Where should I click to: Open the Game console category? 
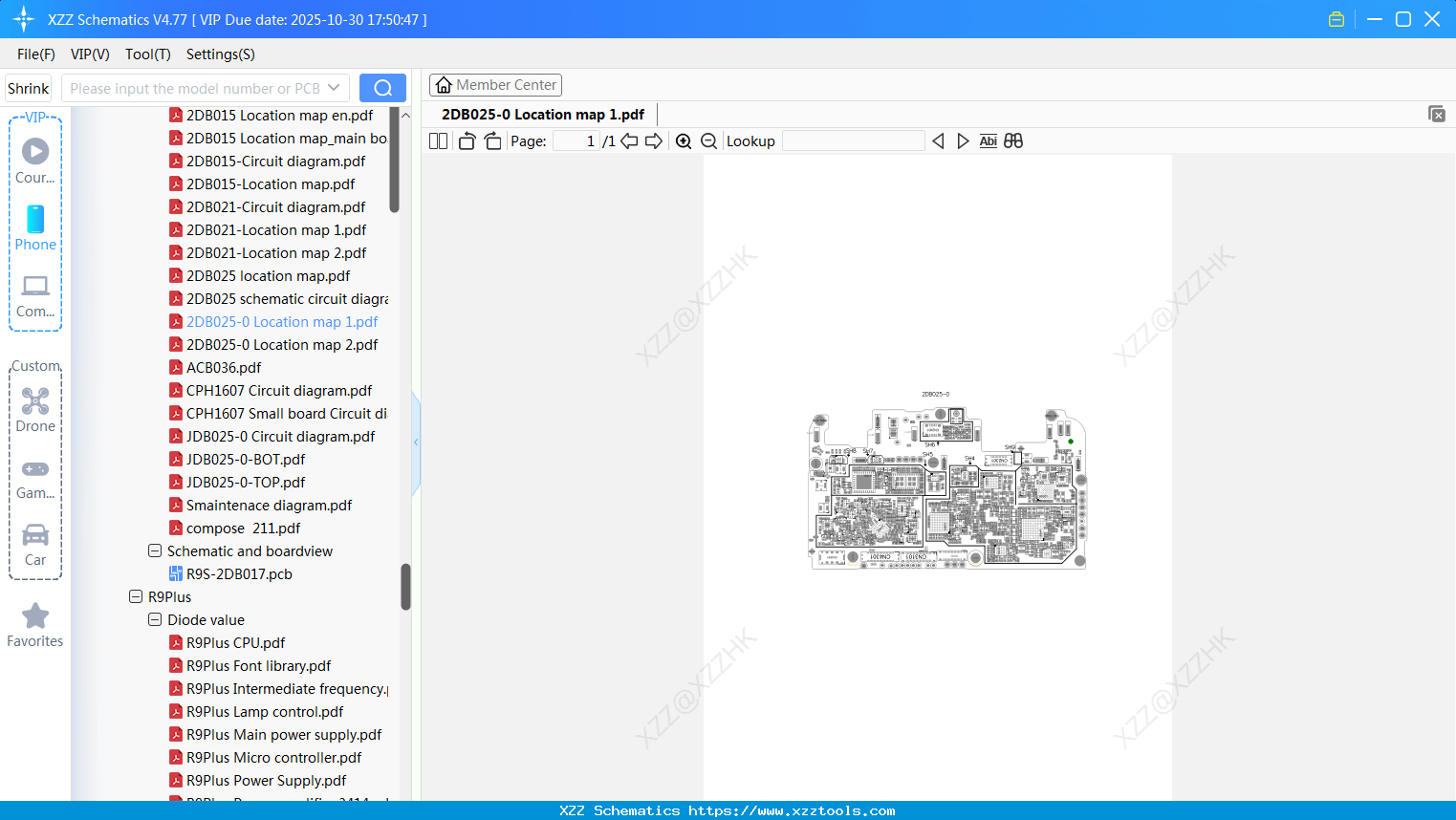tap(35, 478)
